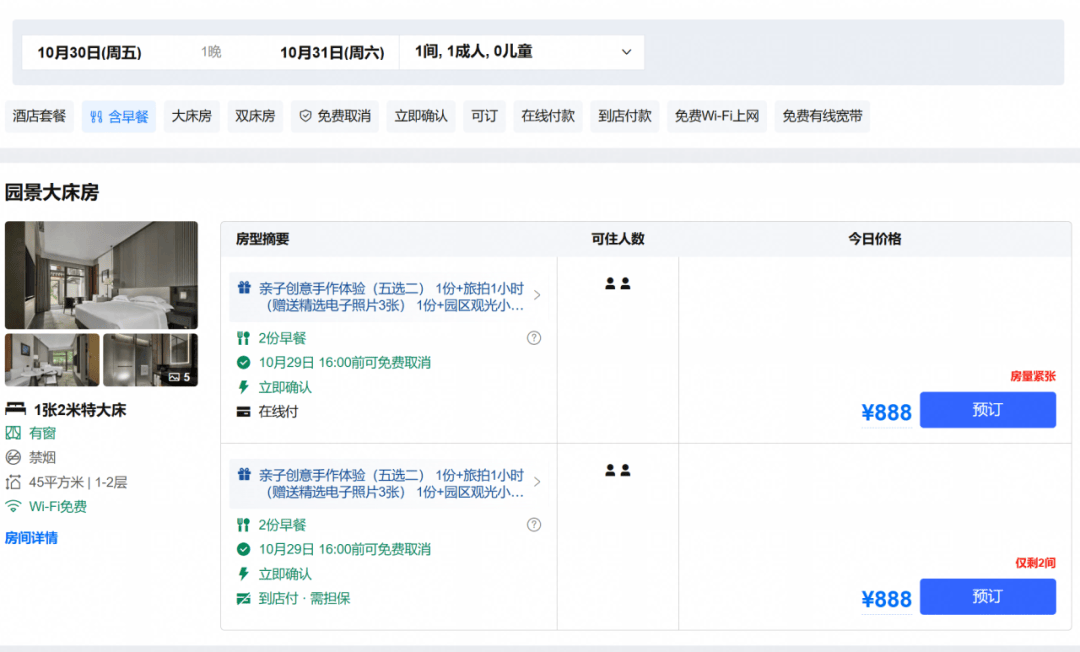Select the 到店付款 filter
1080x652 pixels.
pos(625,116)
